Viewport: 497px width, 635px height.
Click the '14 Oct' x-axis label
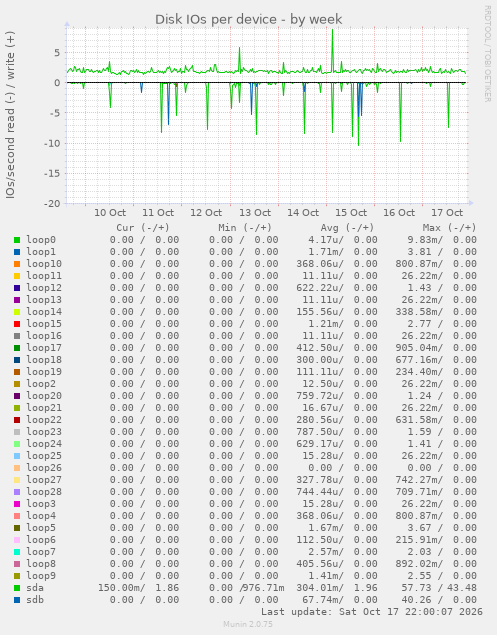303,213
